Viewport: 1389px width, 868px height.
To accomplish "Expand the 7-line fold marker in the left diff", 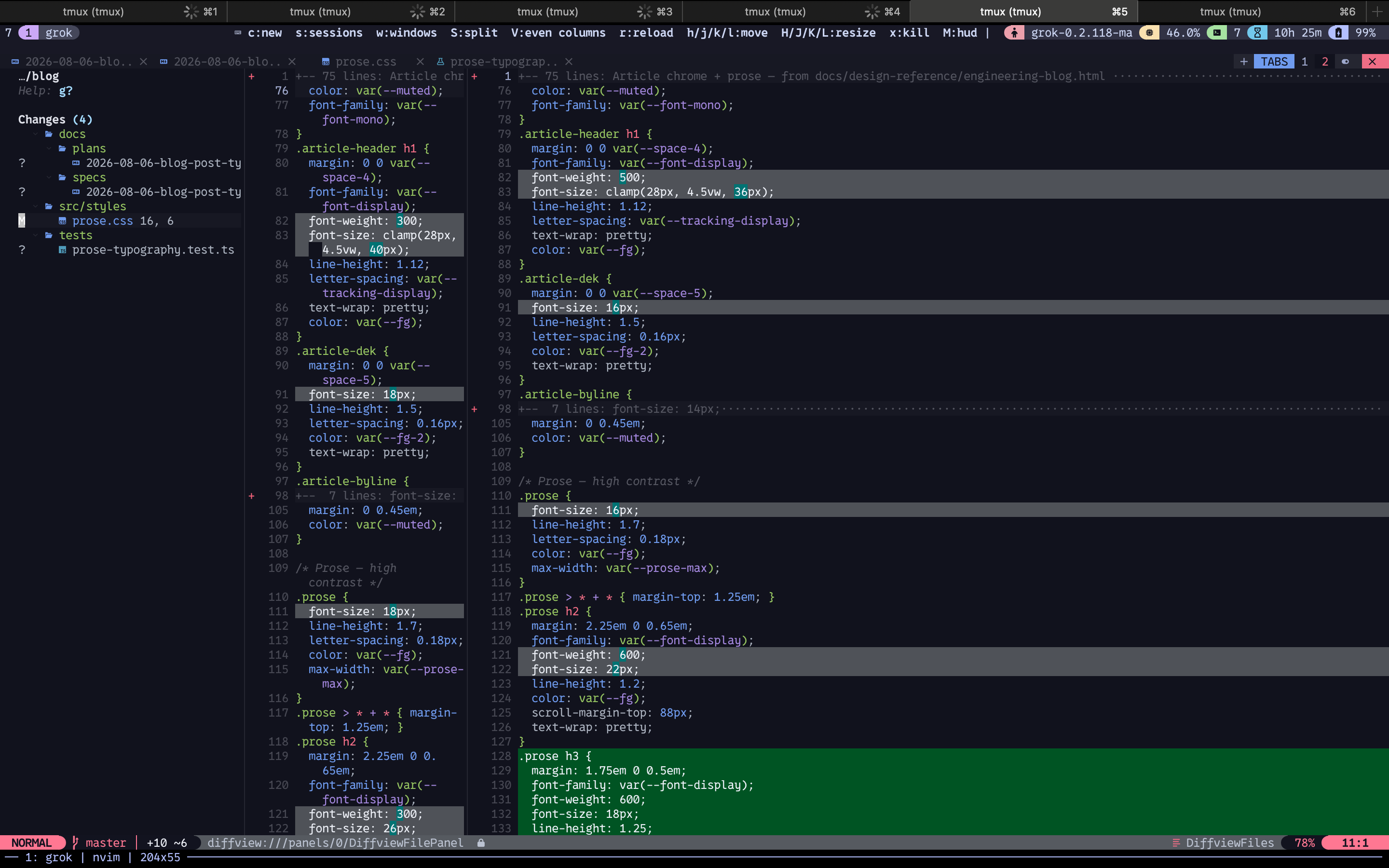I will pyautogui.click(x=251, y=496).
